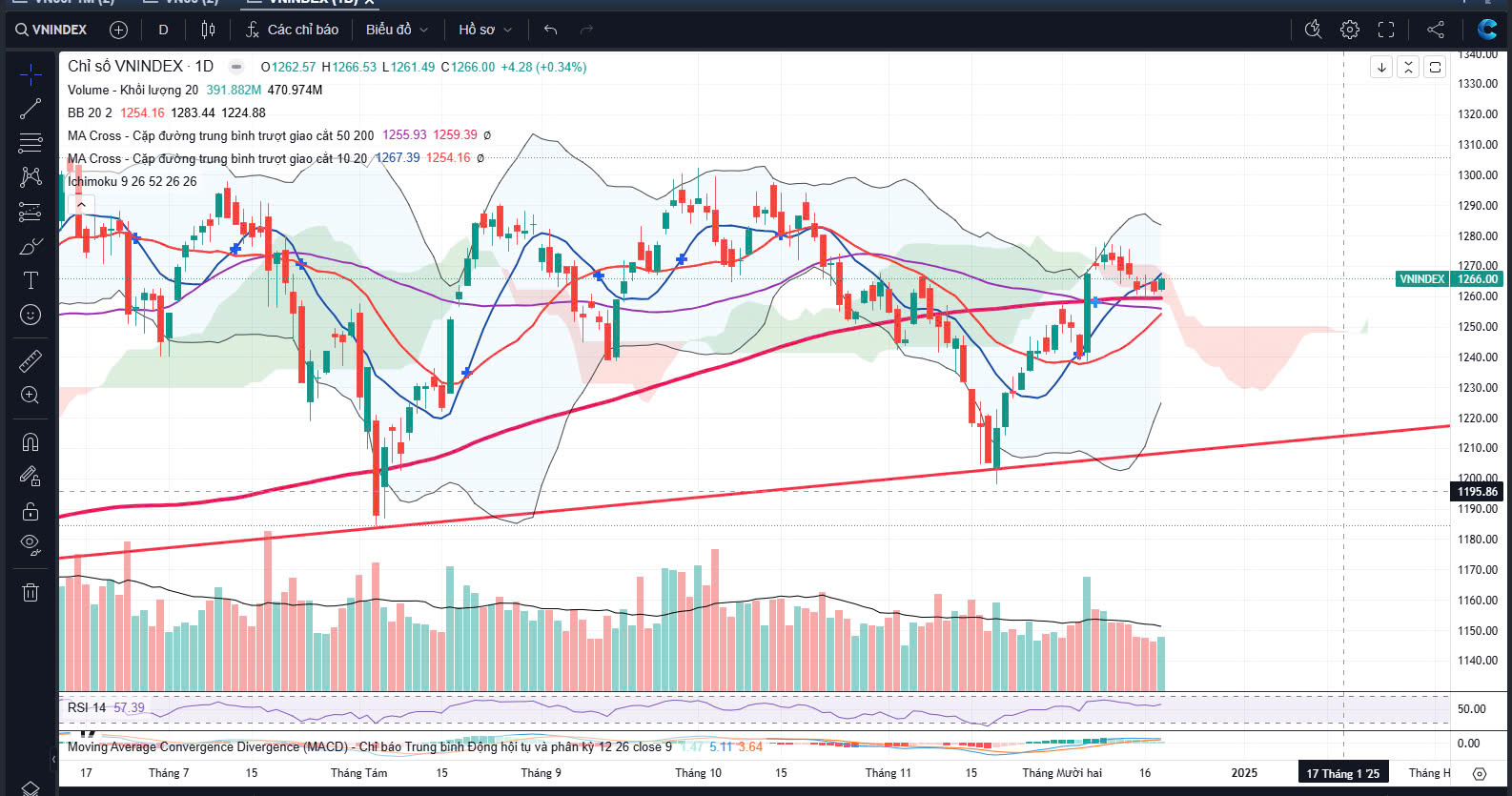Open the forecasting and measurement tool

pos(31,212)
